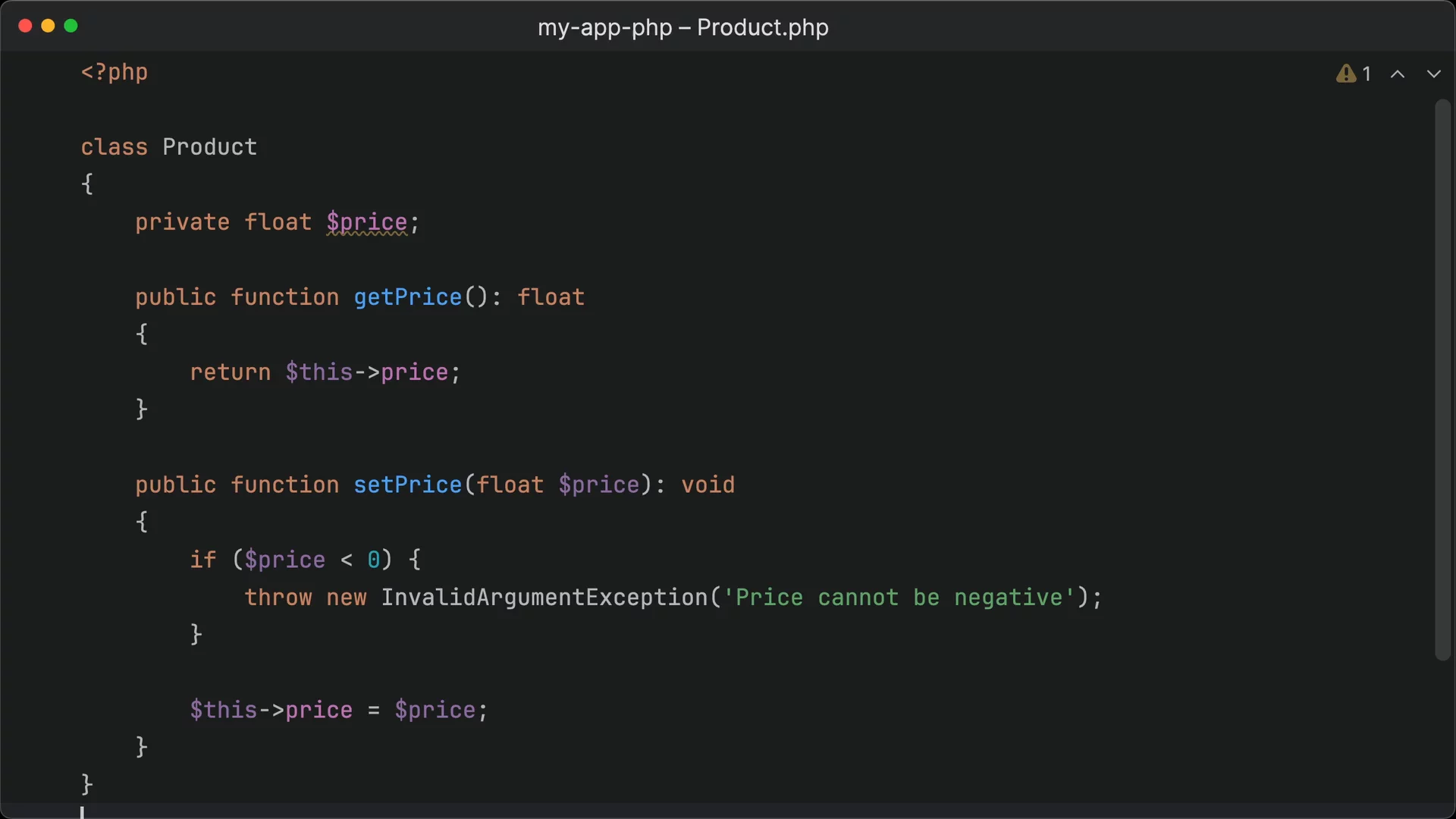Click the warning triangle inspection icon
The width and height of the screenshot is (1456, 819).
pyautogui.click(x=1345, y=74)
